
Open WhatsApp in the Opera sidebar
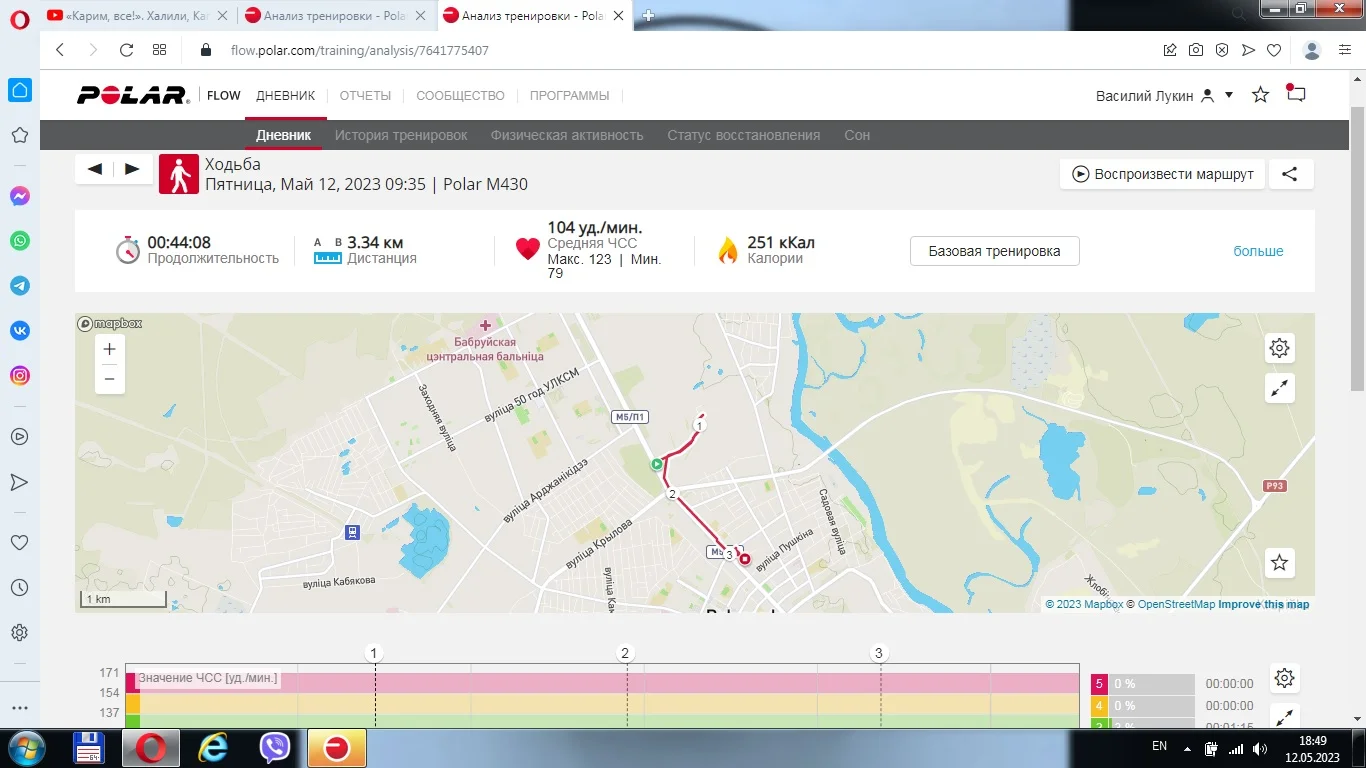(19, 241)
